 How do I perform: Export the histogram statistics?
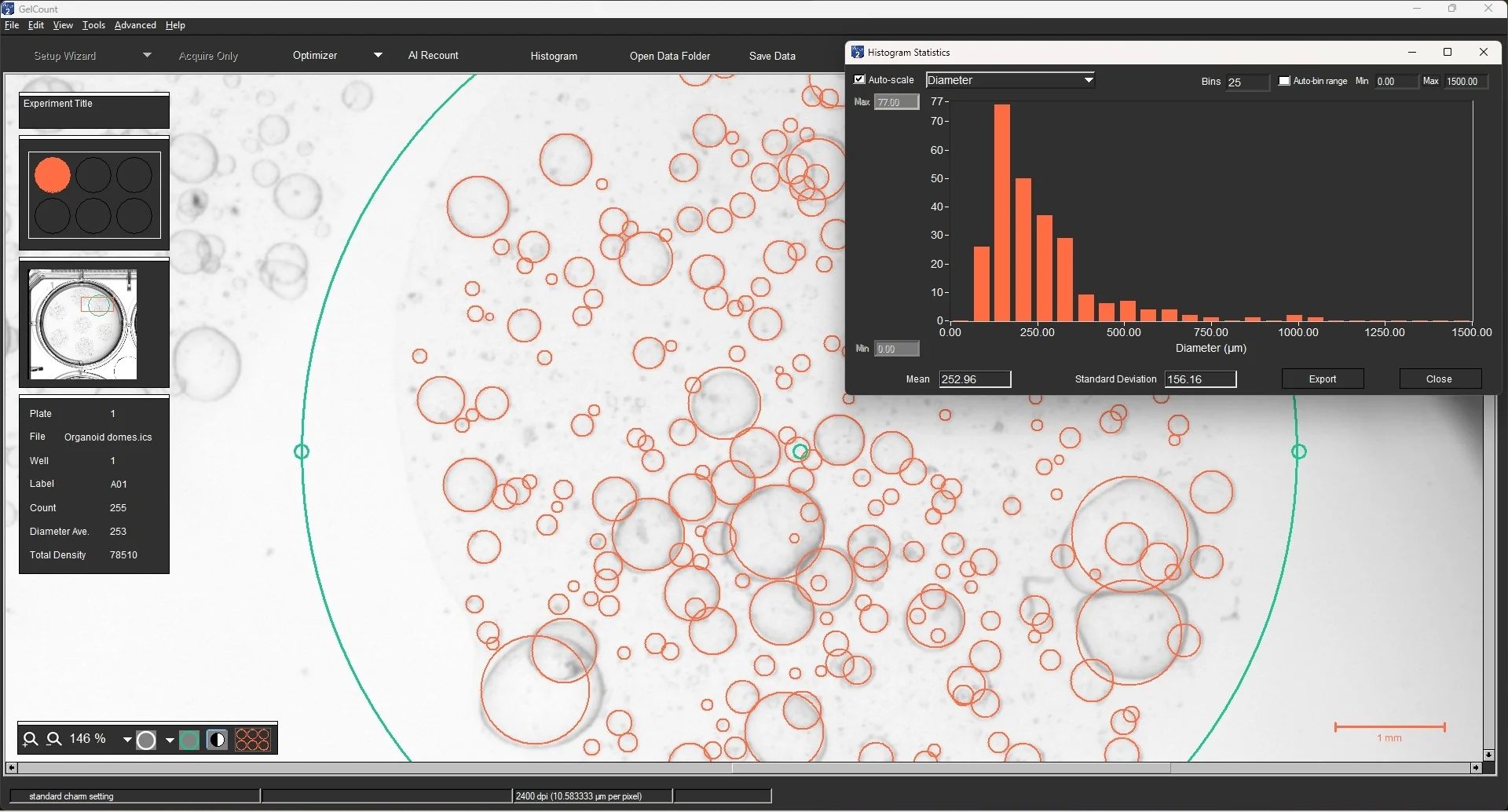pos(1323,379)
